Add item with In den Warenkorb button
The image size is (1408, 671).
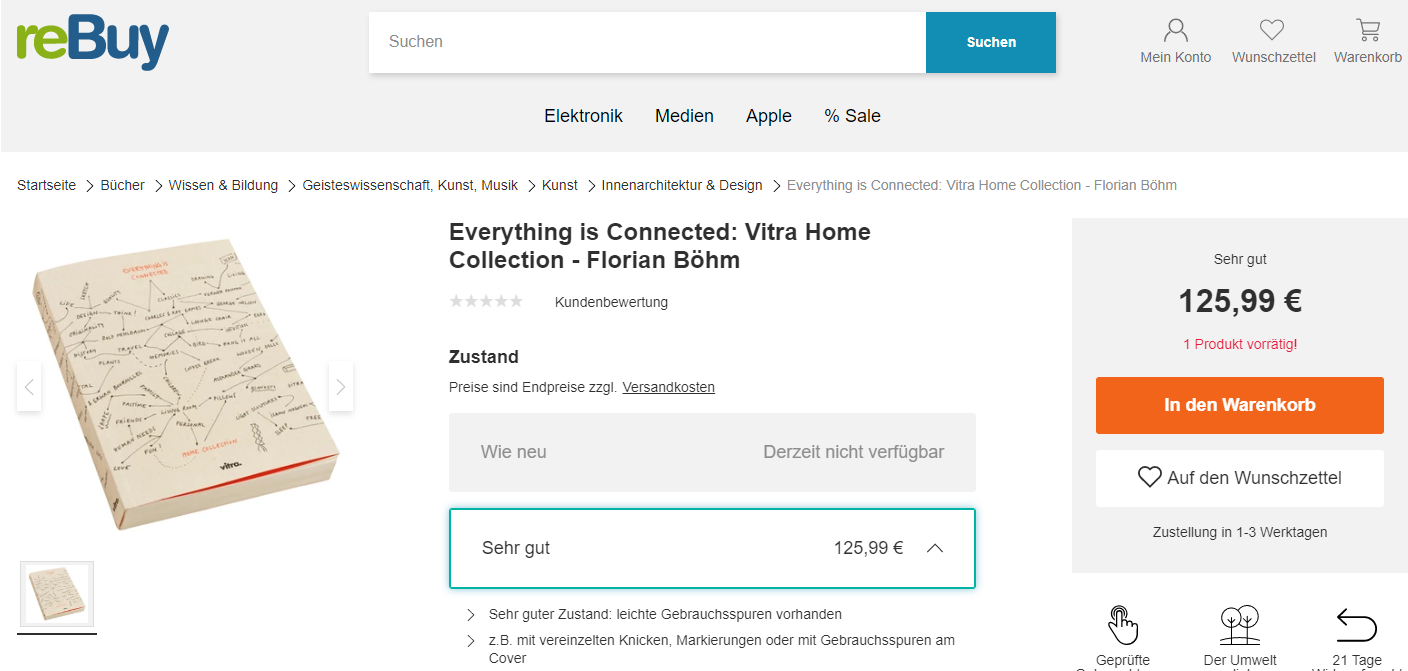point(1240,405)
